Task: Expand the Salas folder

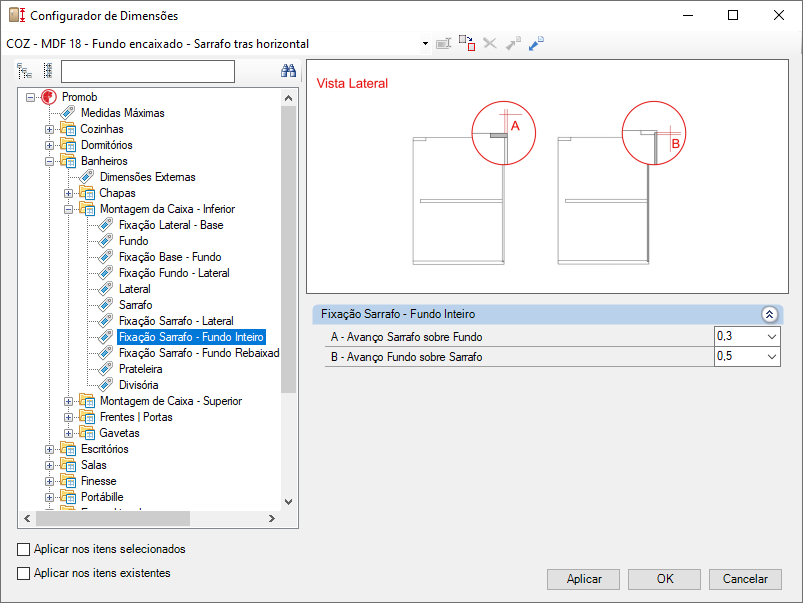Action: [x=50, y=465]
